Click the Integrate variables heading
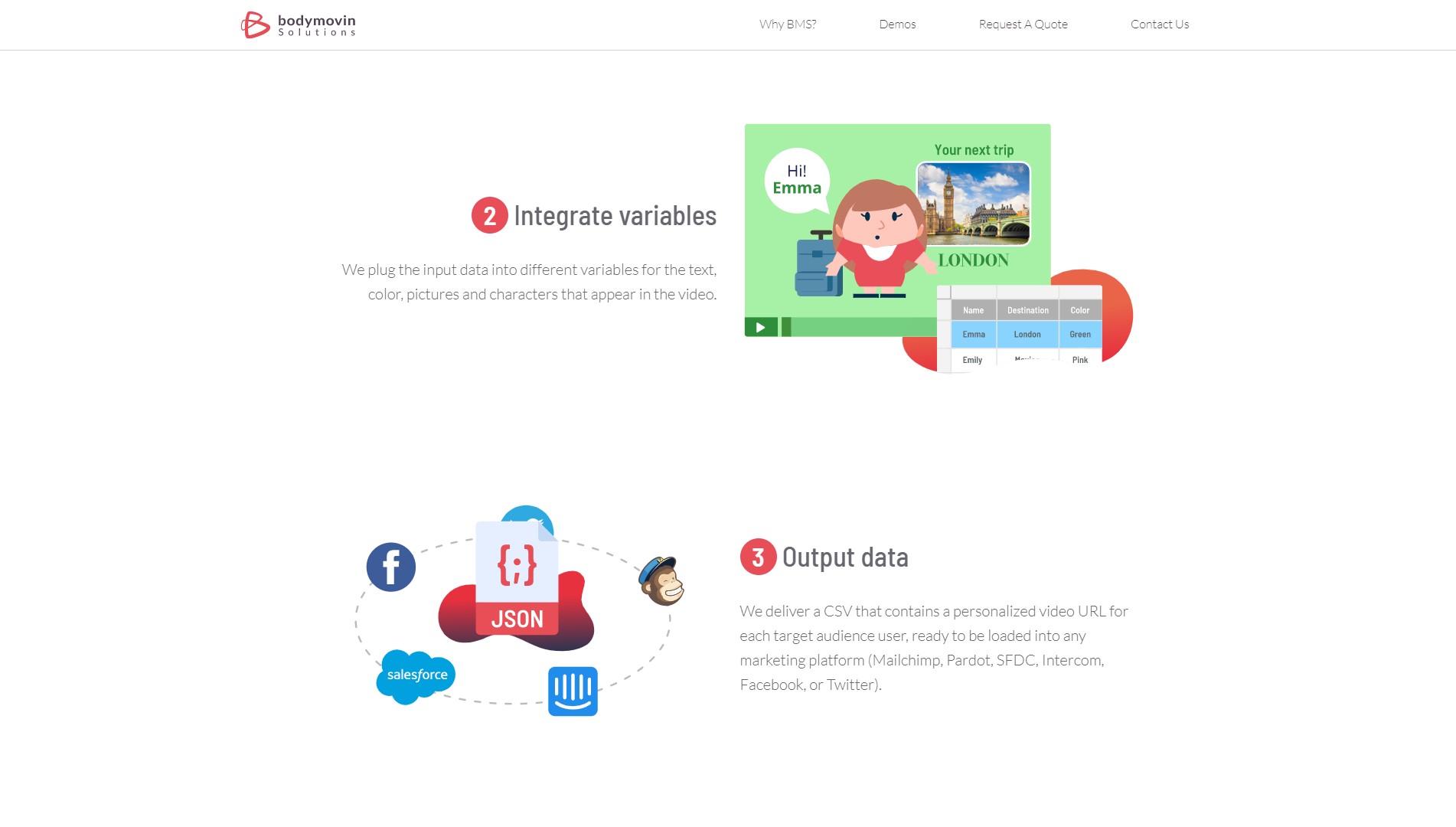Image resolution: width=1456 pixels, height=827 pixels. [615, 217]
